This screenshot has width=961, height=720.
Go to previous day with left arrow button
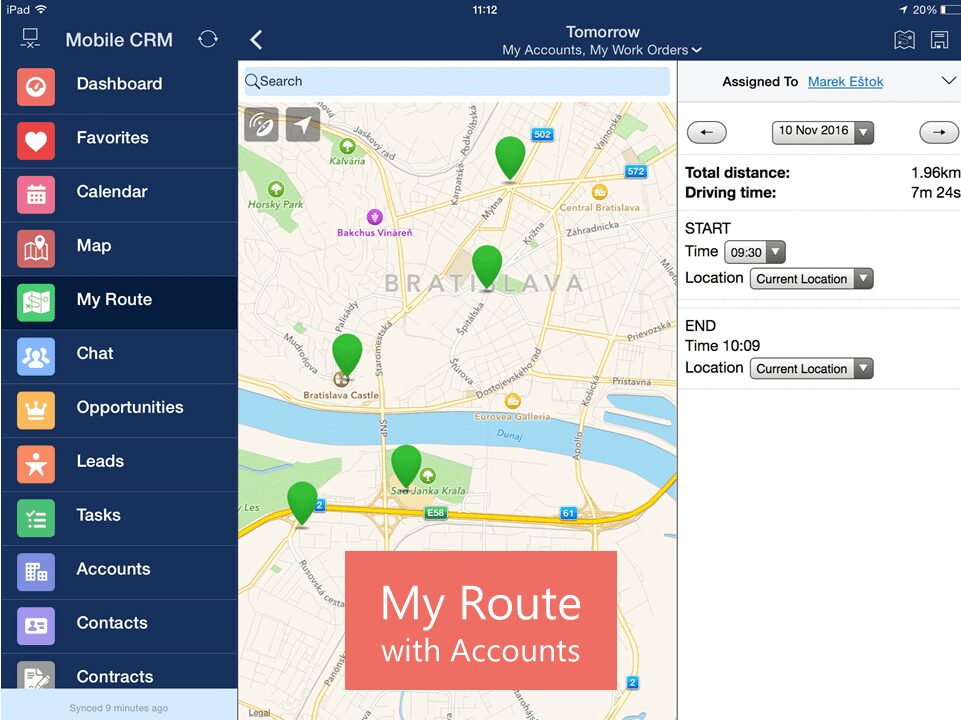point(707,132)
